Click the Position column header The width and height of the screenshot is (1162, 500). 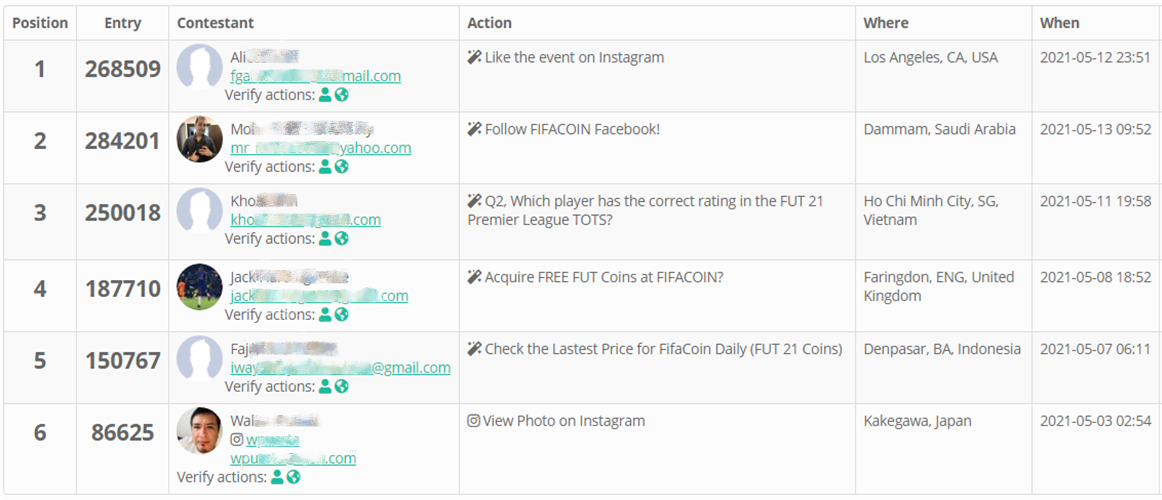40,23
